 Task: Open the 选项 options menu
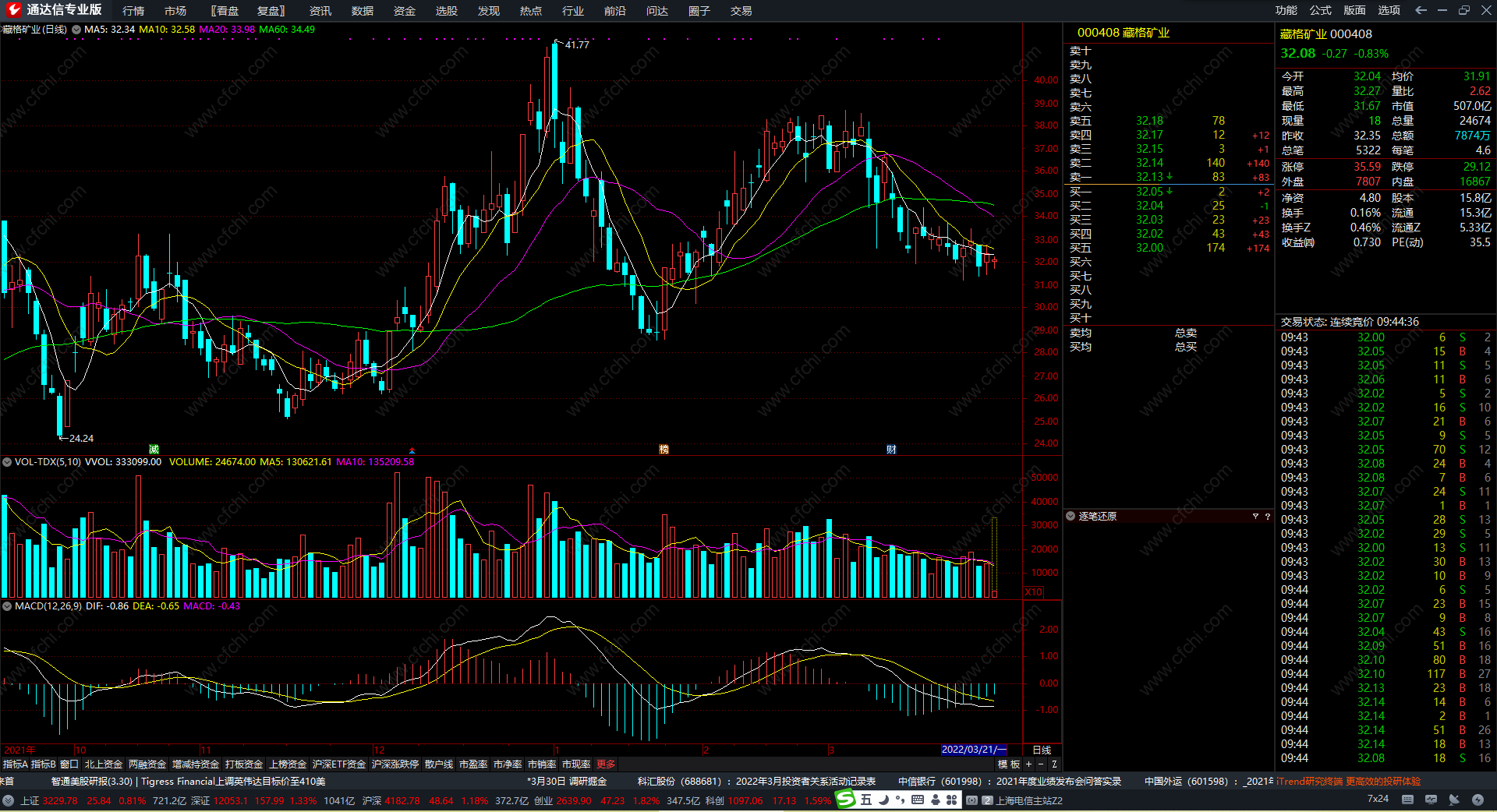coord(1389,10)
